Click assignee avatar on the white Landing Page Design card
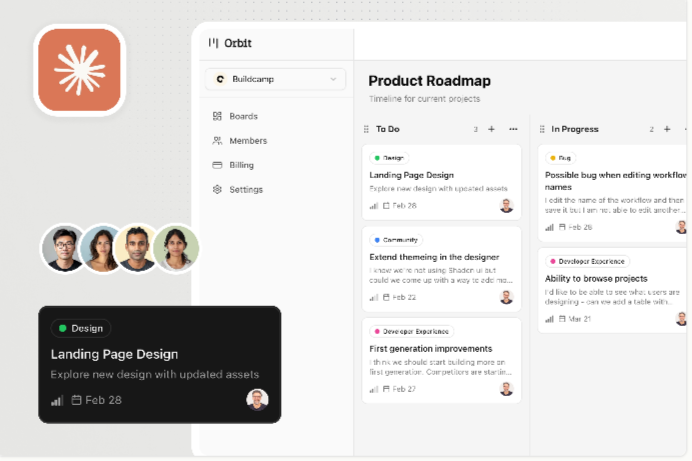 (x=506, y=206)
